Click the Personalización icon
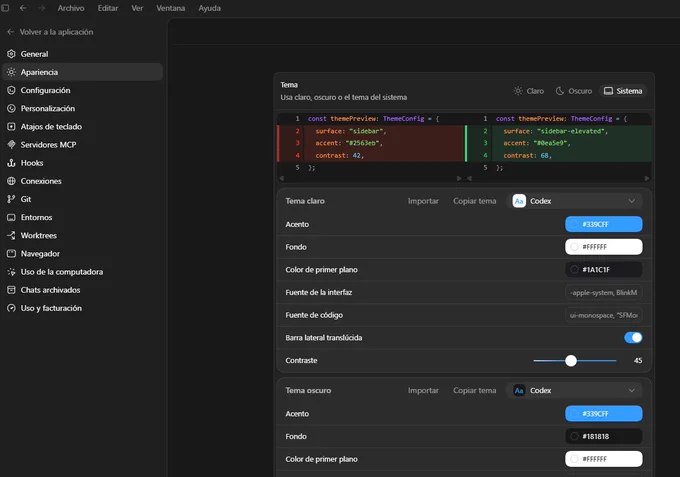This screenshot has height=477, width=680. click(x=11, y=108)
